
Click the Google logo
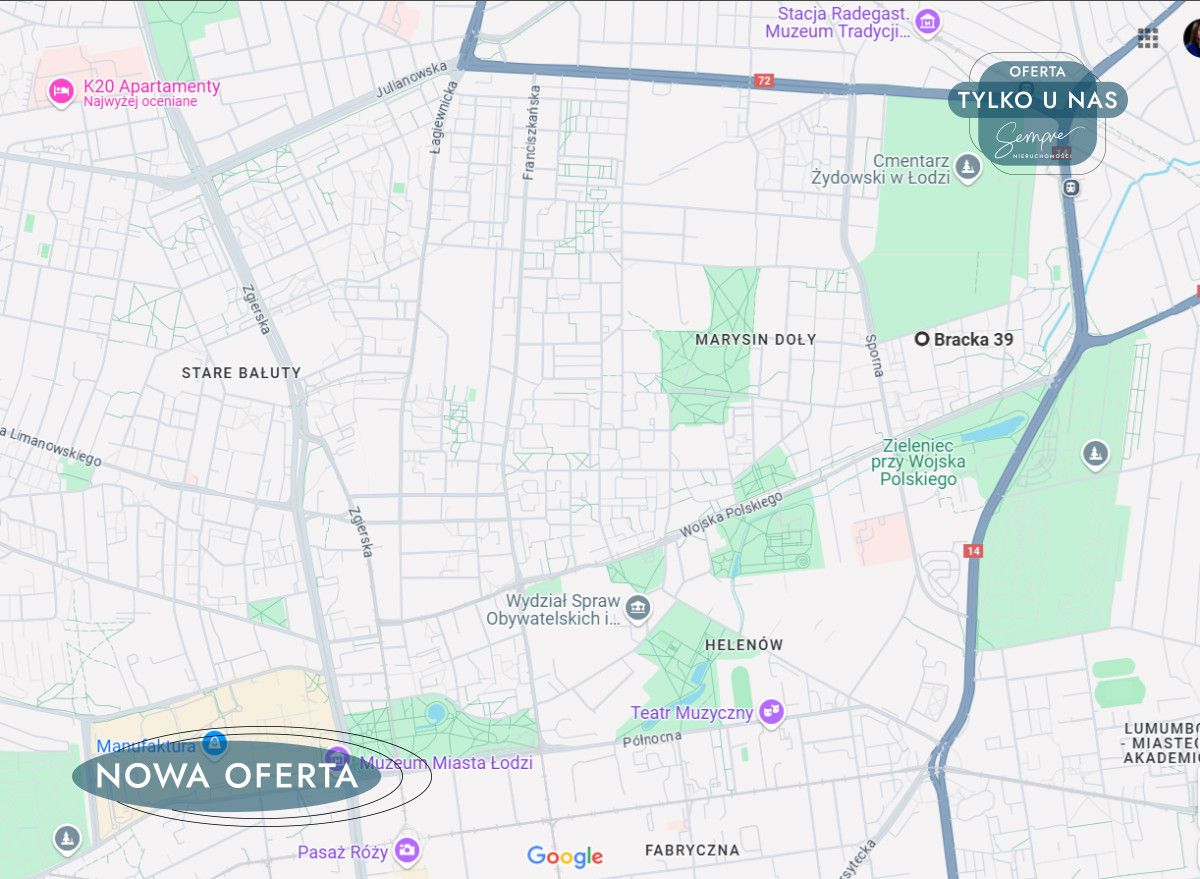(566, 857)
